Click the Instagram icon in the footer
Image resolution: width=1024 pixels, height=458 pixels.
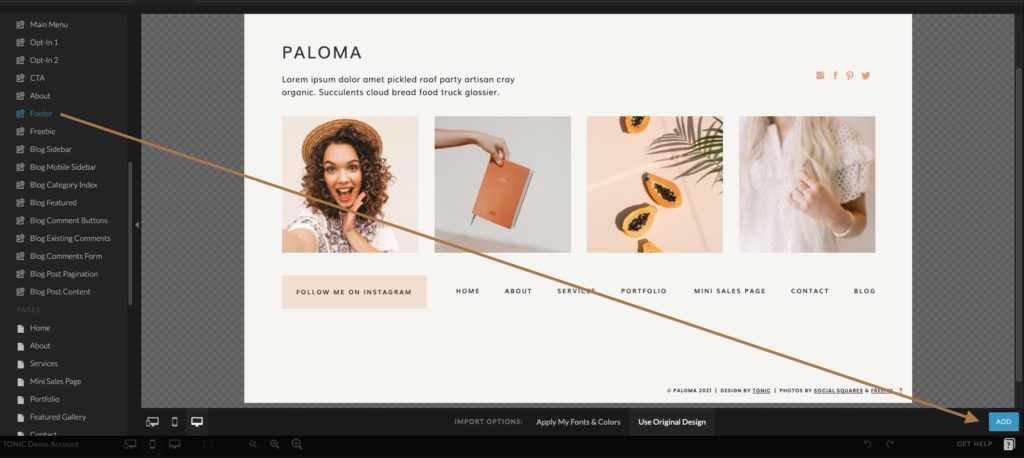point(820,76)
